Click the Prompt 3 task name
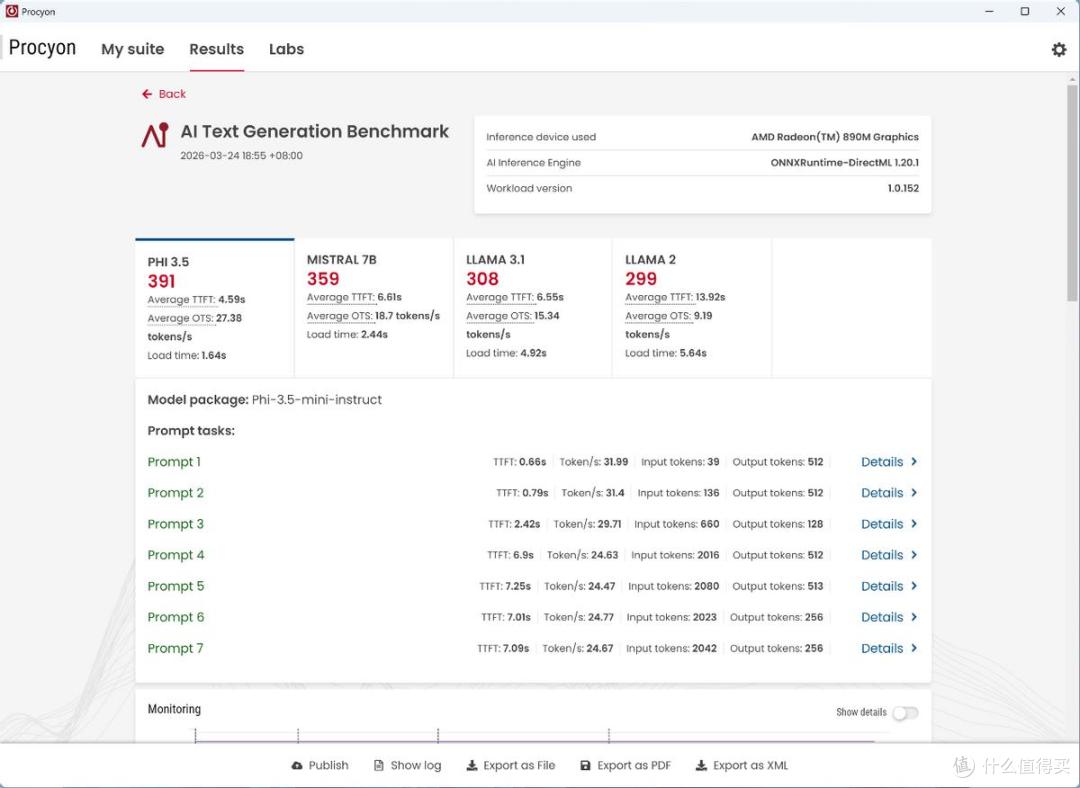Image resolution: width=1080 pixels, height=788 pixels. pyautogui.click(x=176, y=523)
